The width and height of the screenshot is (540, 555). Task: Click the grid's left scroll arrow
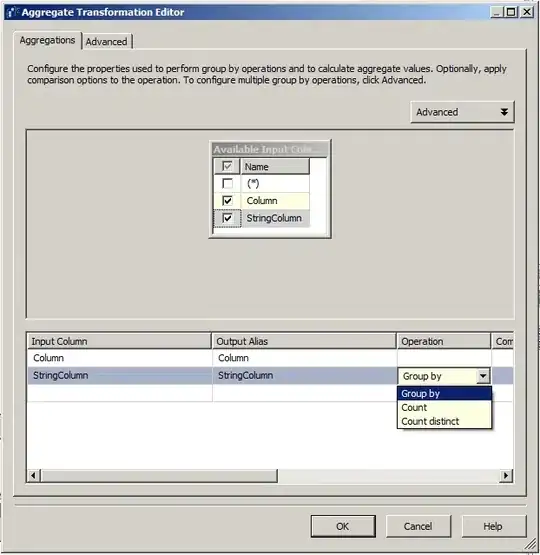pyautogui.click(x=34, y=475)
